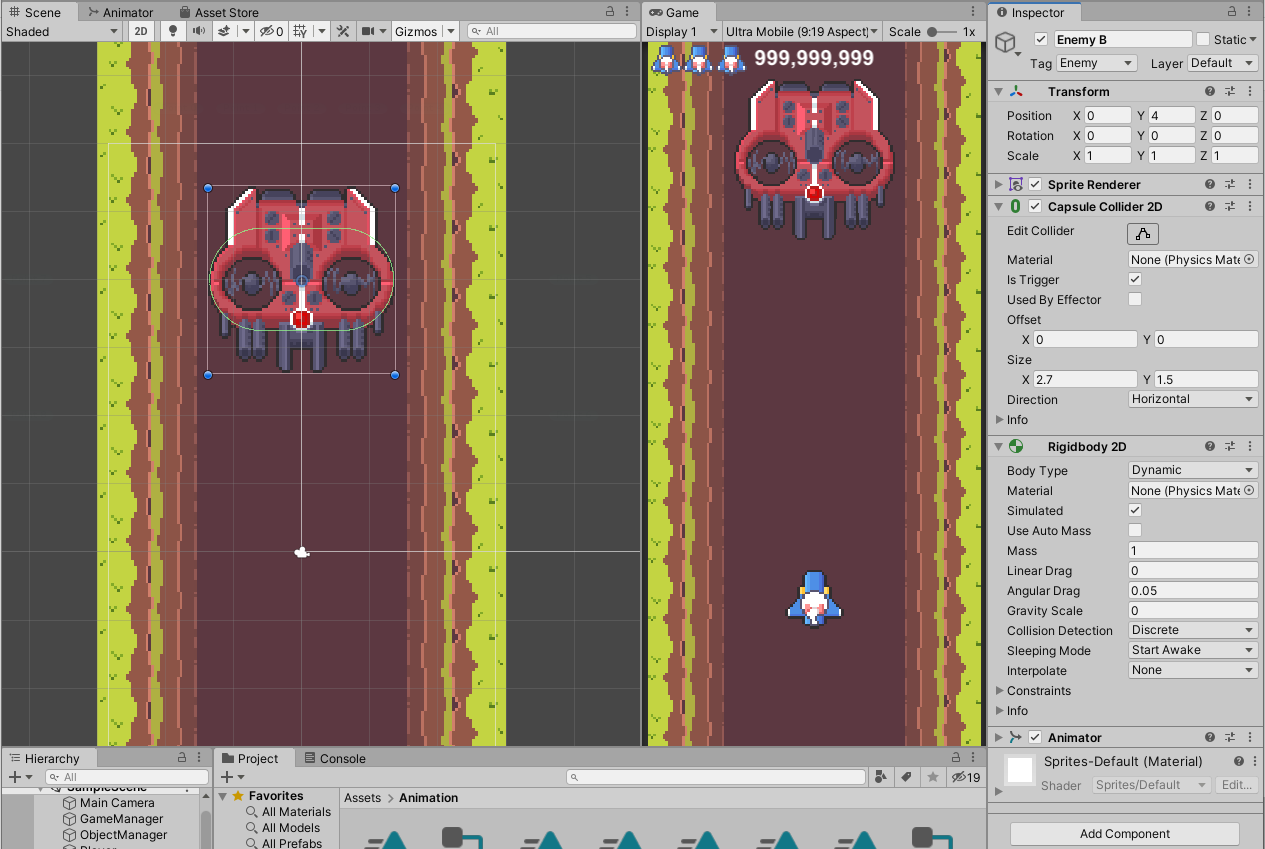
Task: Open the Shaded draw mode dropdown
Action: [61, 31]
